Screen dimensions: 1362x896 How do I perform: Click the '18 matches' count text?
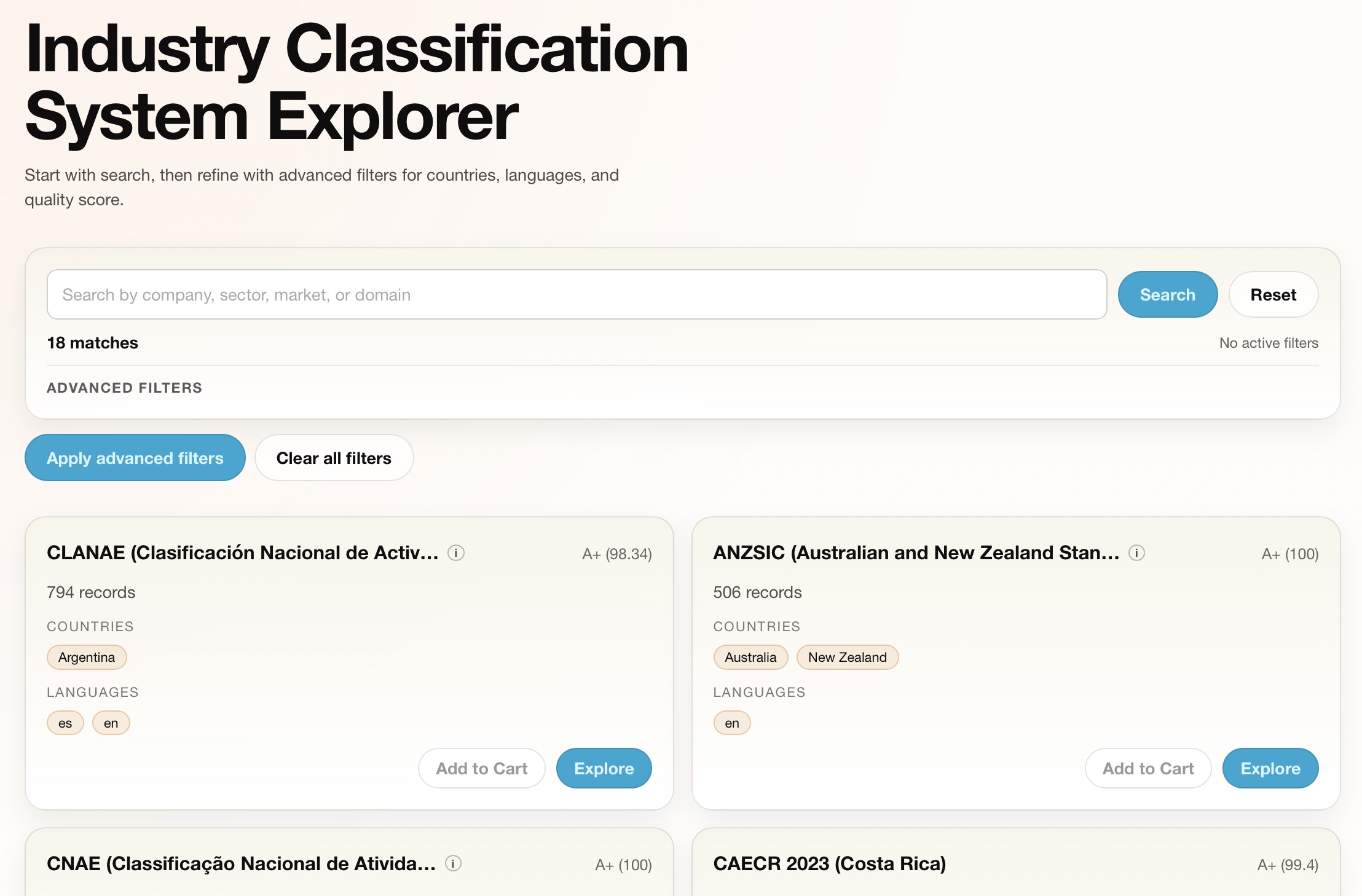pyautogui.click(x=93, y=342)
